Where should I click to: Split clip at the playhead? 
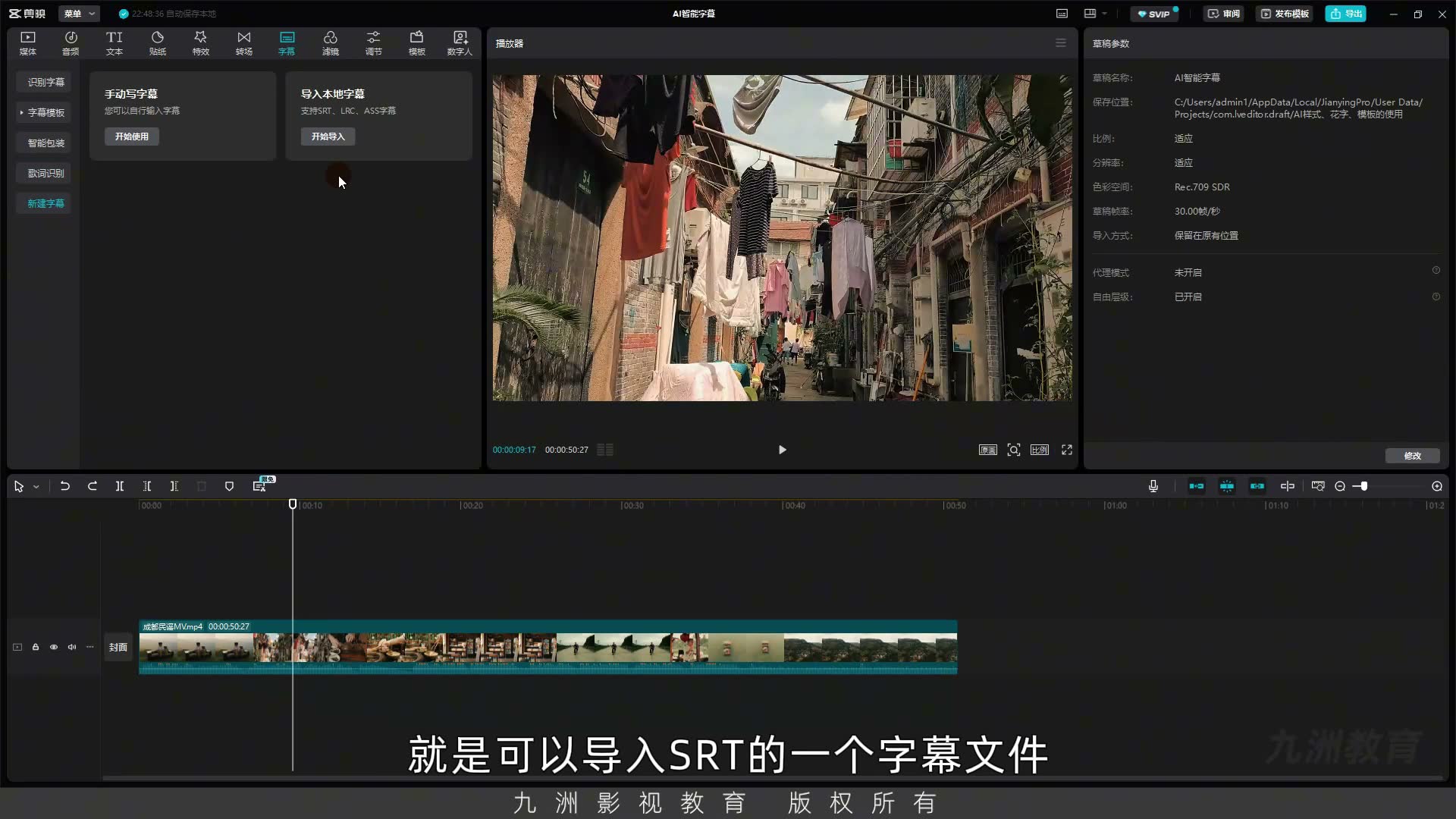[x=120, y=486]
